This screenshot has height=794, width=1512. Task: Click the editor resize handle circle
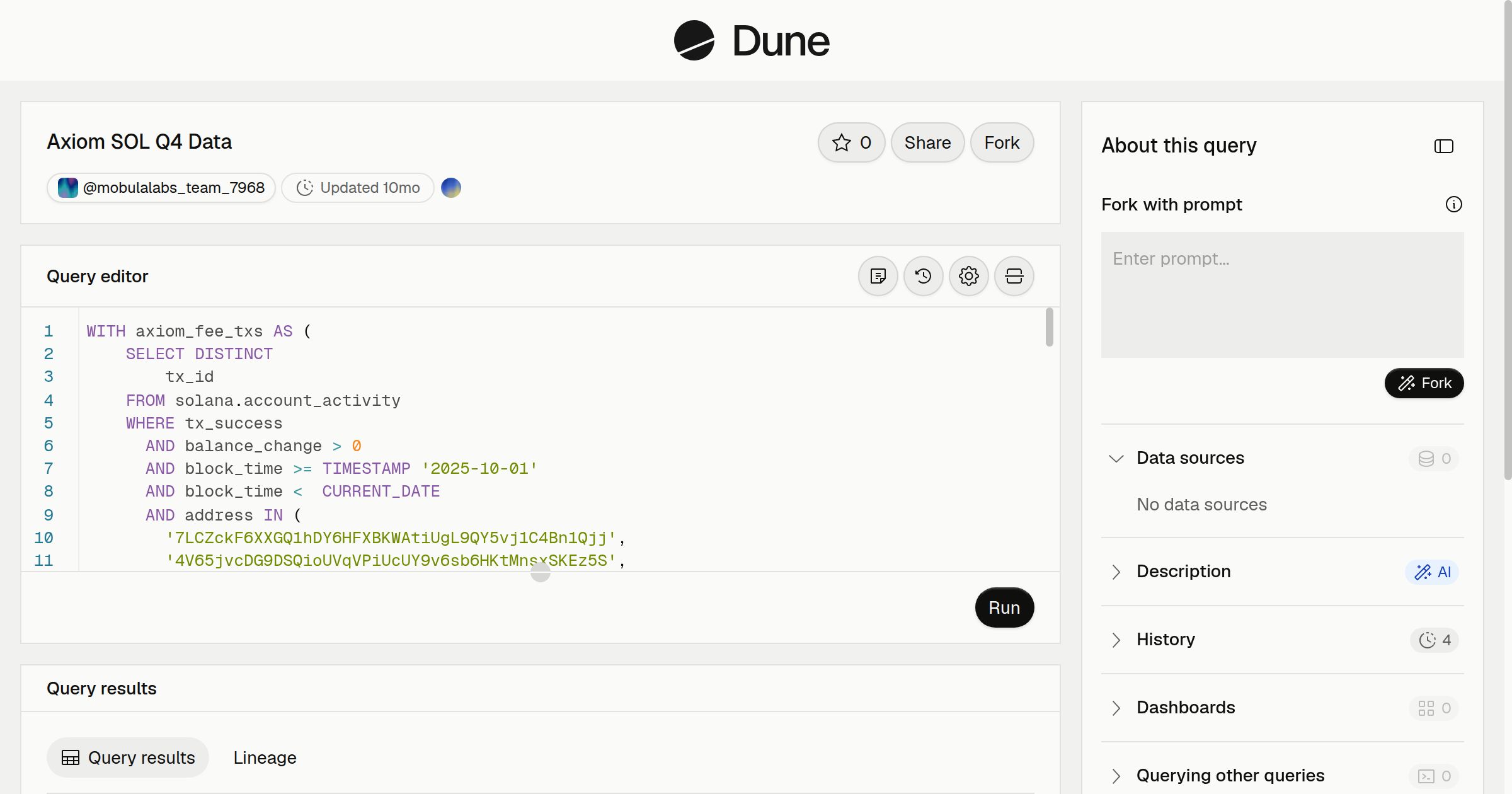pos(541,572)
